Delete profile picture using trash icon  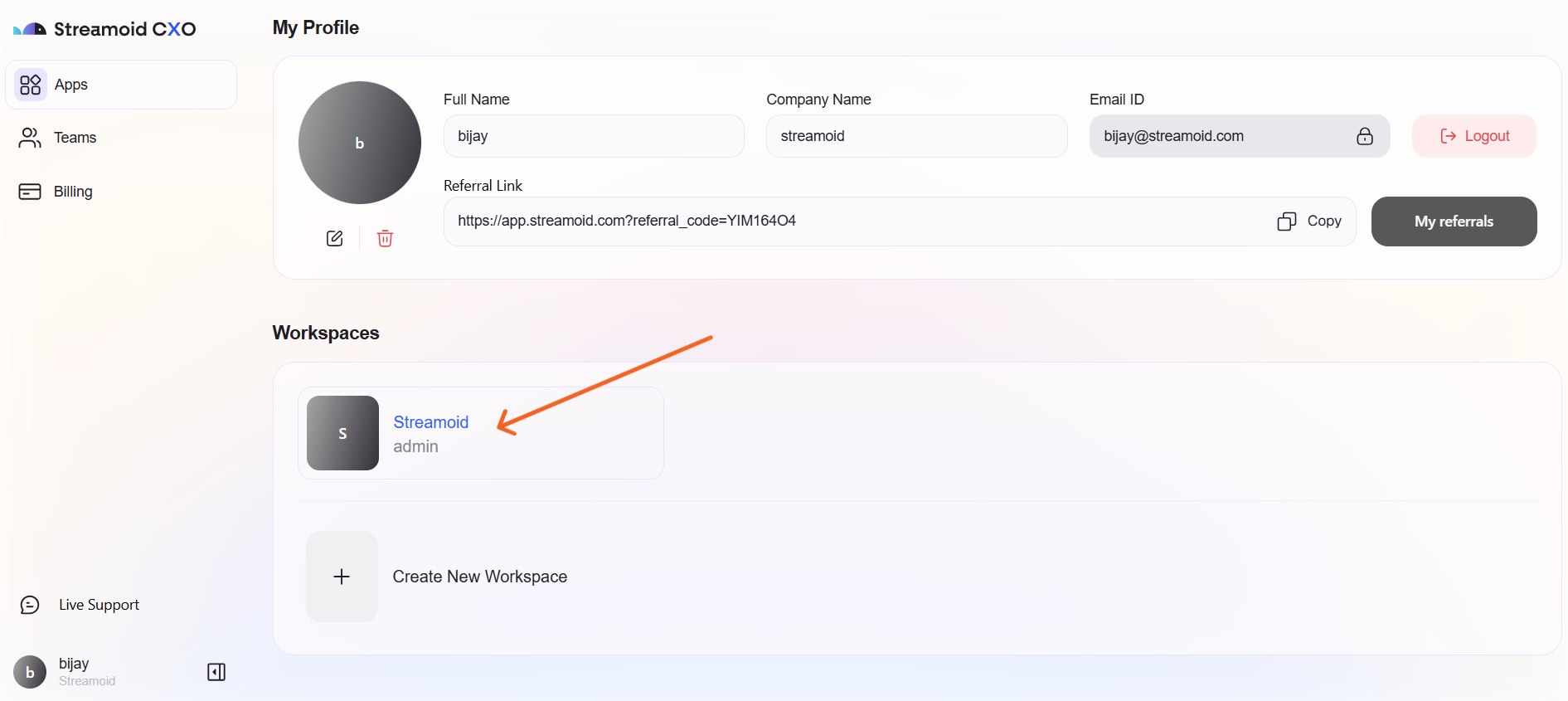[x=385, y=239]
